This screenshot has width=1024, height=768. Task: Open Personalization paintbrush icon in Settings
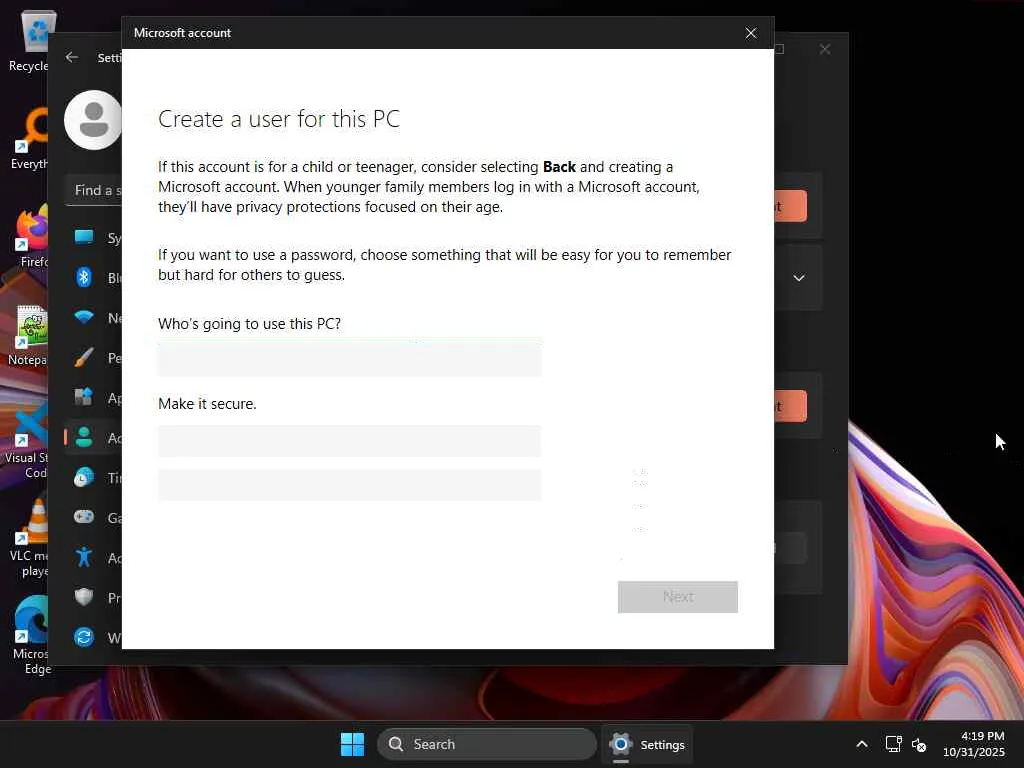[x=84, y=357]
